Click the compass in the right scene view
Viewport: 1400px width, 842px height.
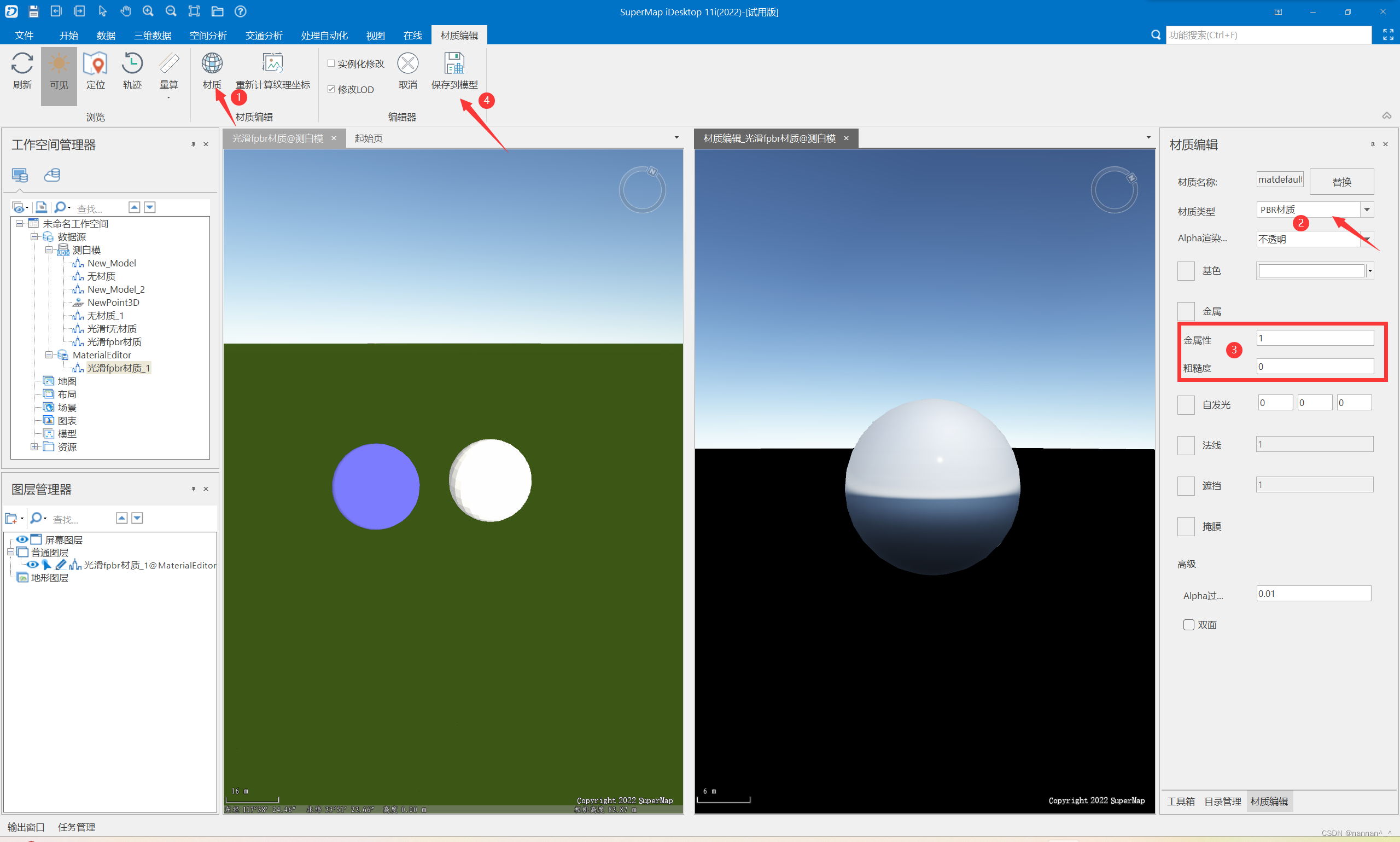[1113, 189]
